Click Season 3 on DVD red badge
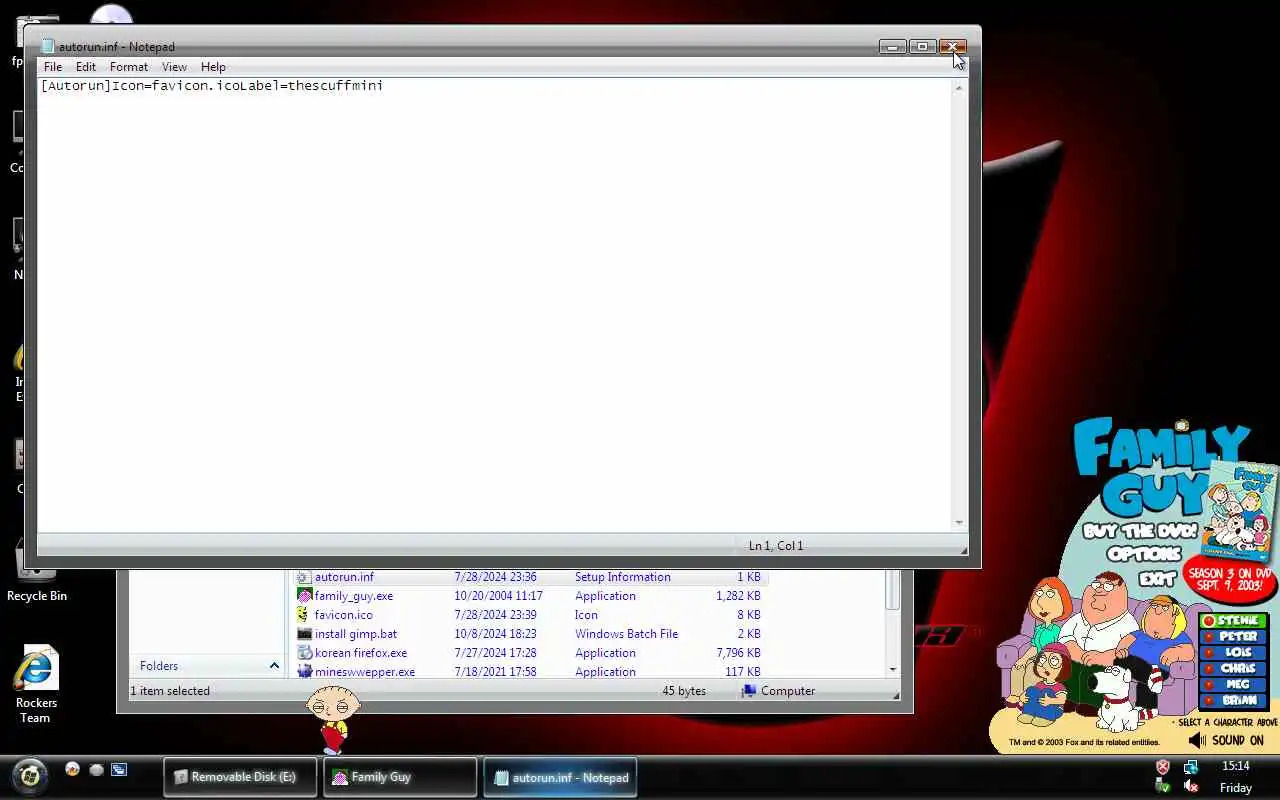The height and width of the screenshot is (800, 1280). (1229, 579)
